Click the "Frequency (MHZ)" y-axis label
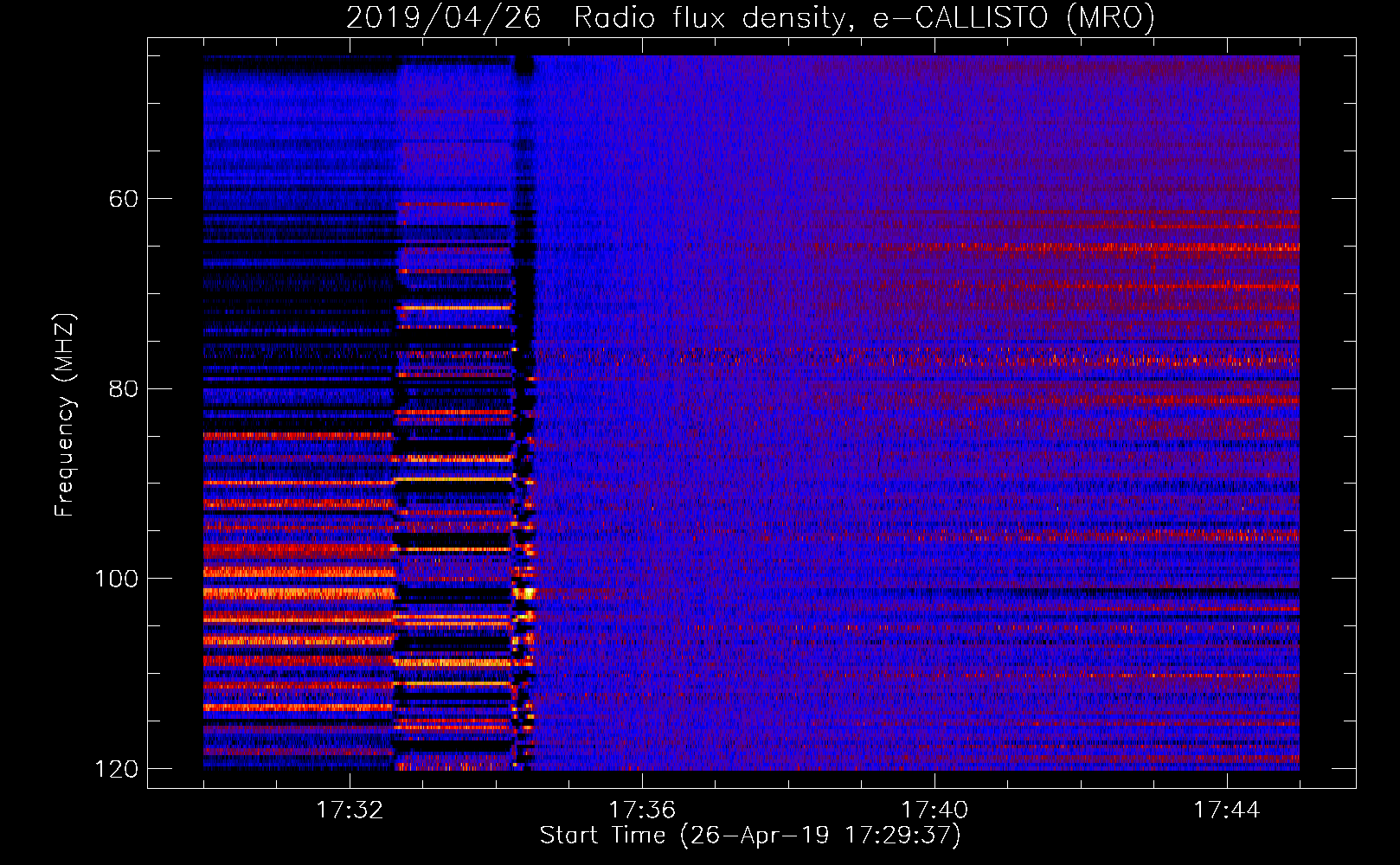 coord(65,414)
